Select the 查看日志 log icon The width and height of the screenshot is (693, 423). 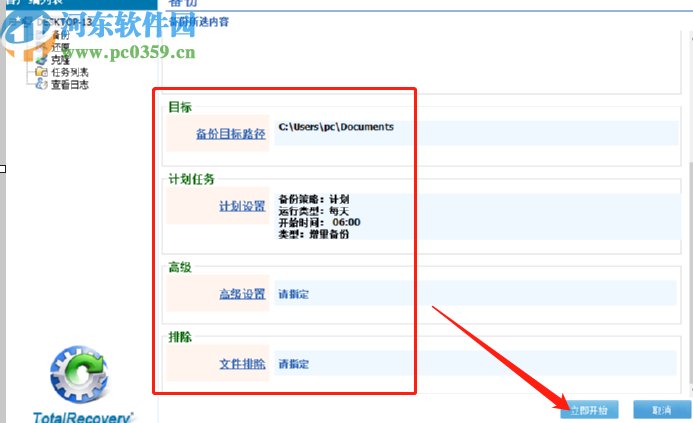[x=41, y=84]
